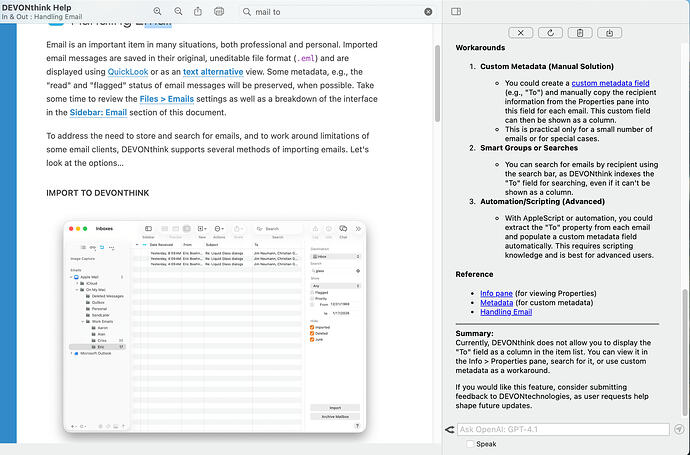Send the chat message arrow
Screen dimensions: 690x455
pos(679,429)
